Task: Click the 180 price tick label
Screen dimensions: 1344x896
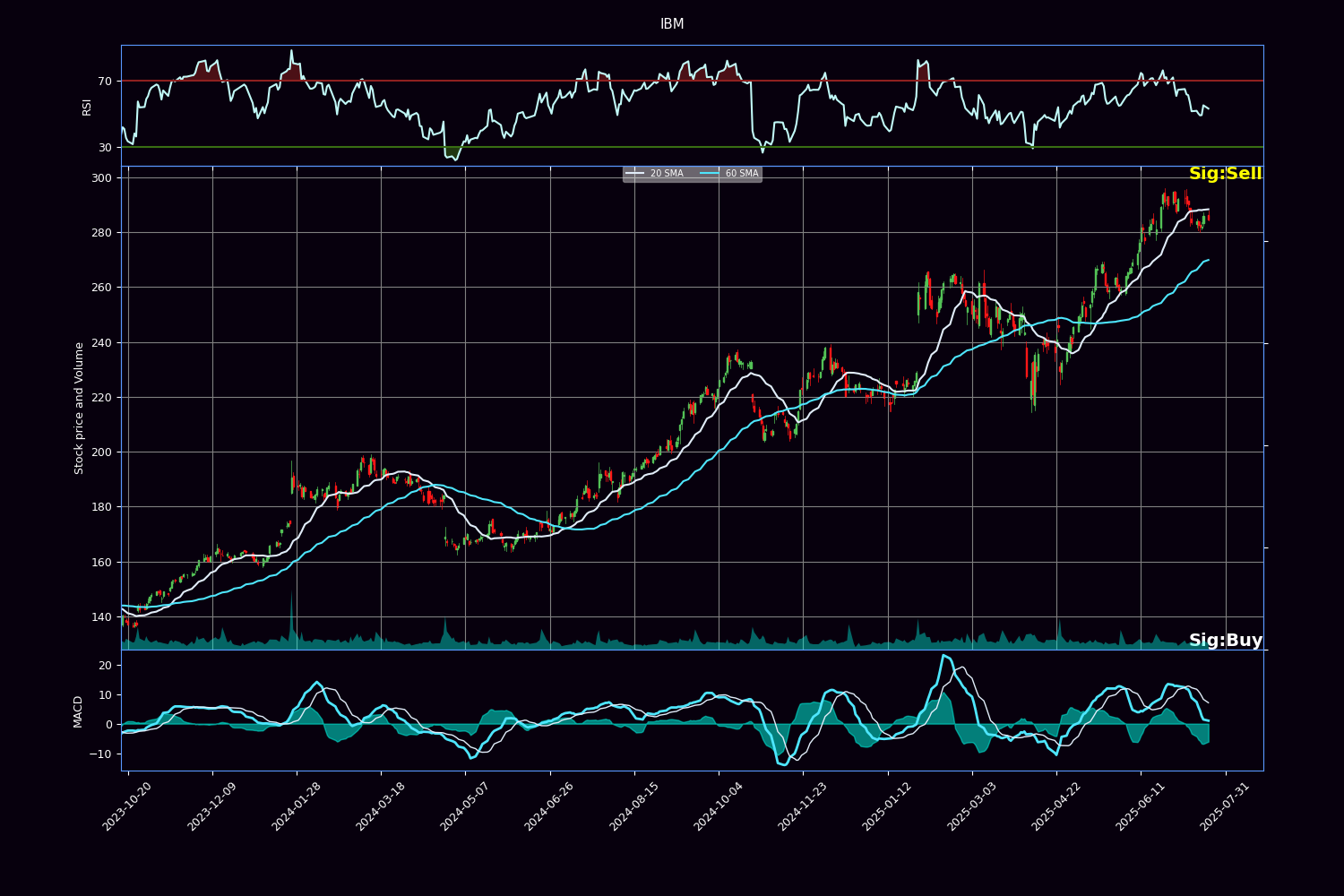Action: (101, 507)
